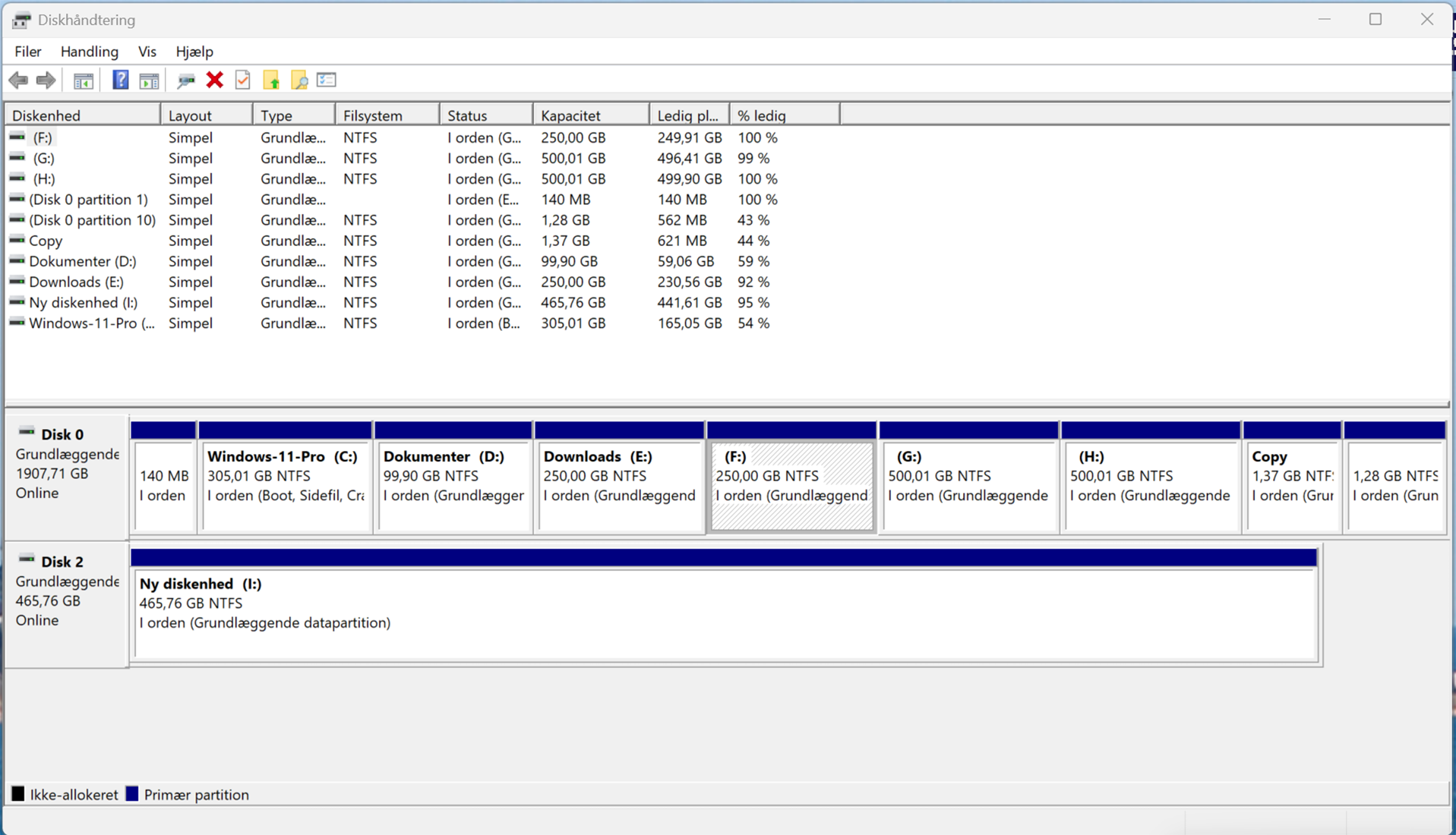Click the drive icon beside Windows-11-Pro list row
The height and width of the screenshot is (835, 1456).
[x=17, y=322]
